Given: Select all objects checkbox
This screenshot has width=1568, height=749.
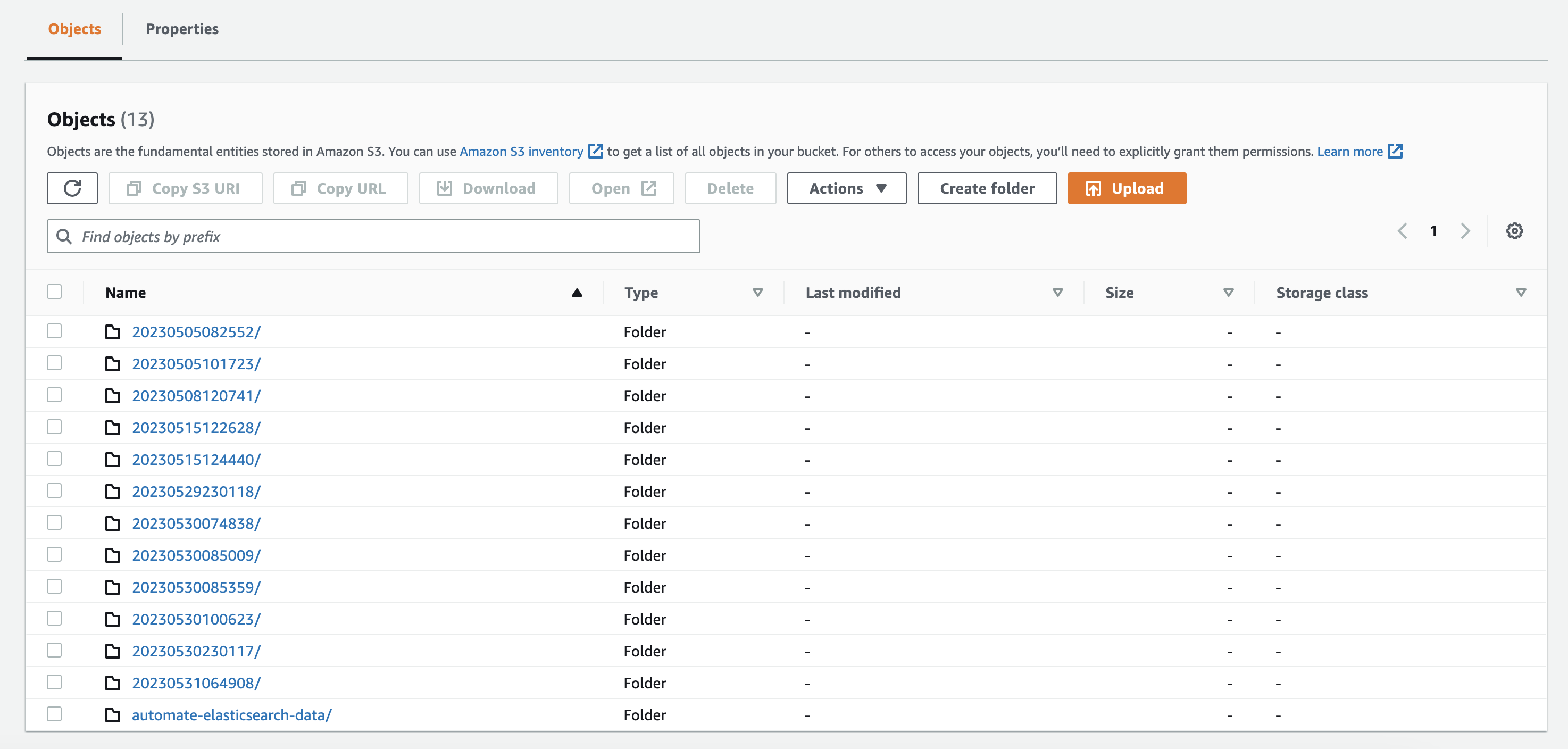Looking at the screenshot, I should click(54, 291).
